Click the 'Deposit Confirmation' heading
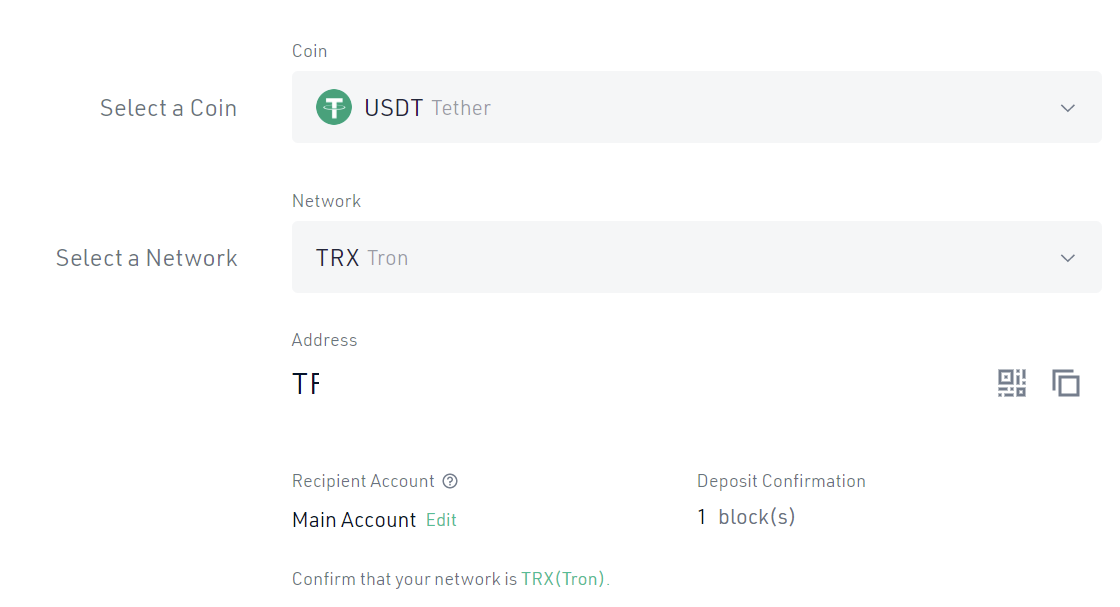The height and width of the screenshot is (607, 1120). click(x=781, y=481)
